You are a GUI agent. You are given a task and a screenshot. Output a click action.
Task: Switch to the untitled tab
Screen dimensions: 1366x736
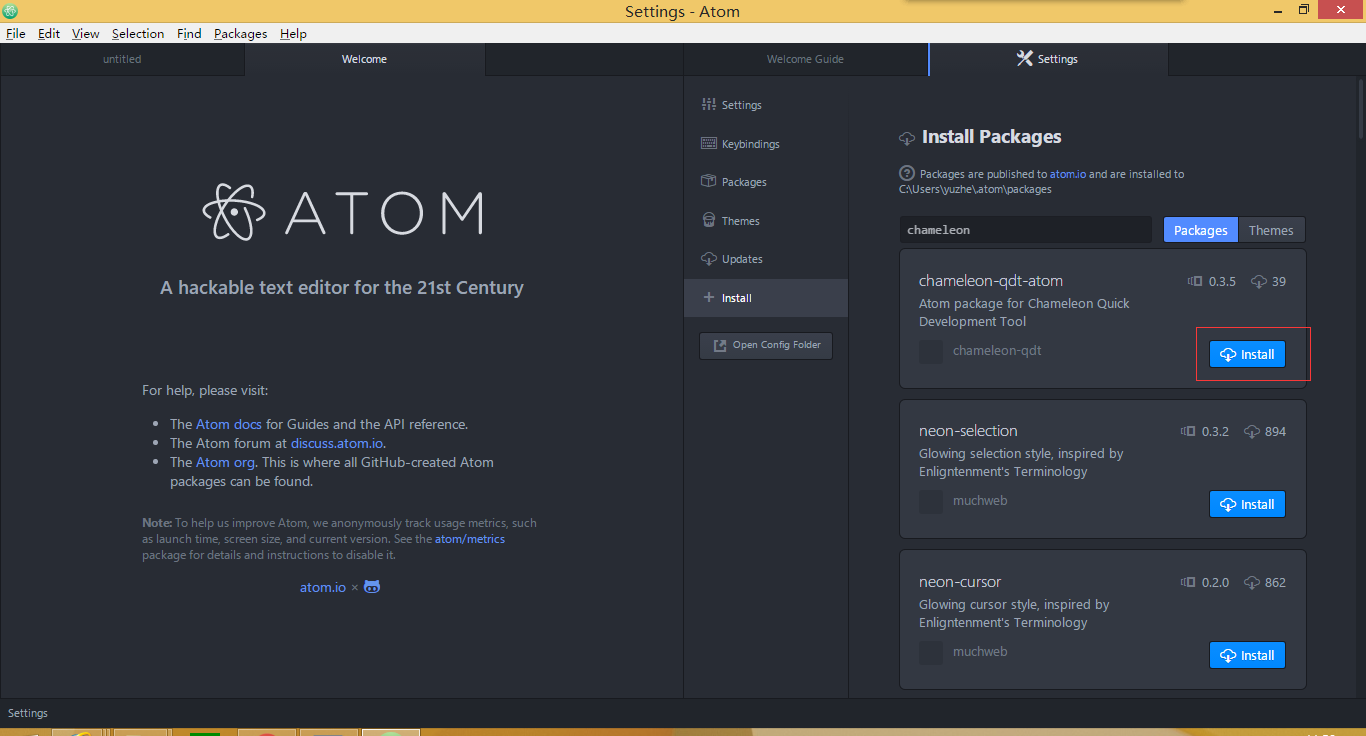122,59
